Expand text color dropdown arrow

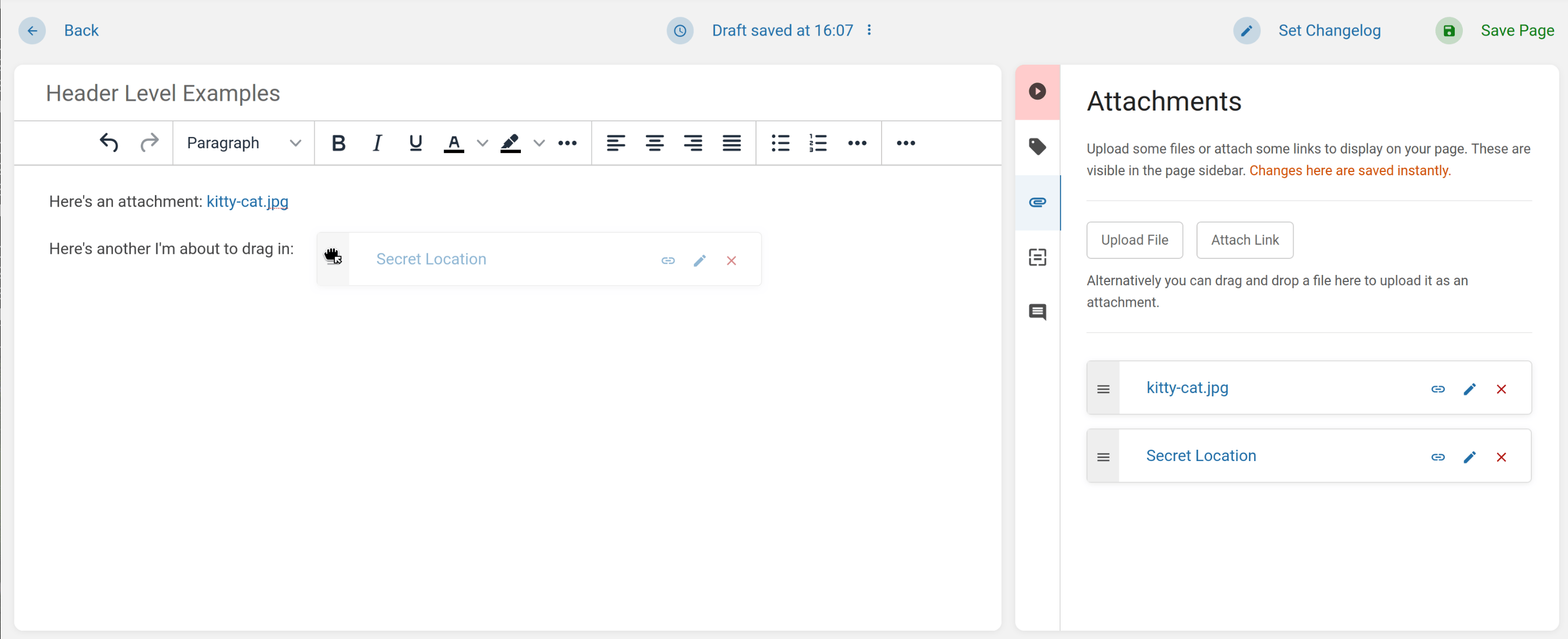[482, 143]
